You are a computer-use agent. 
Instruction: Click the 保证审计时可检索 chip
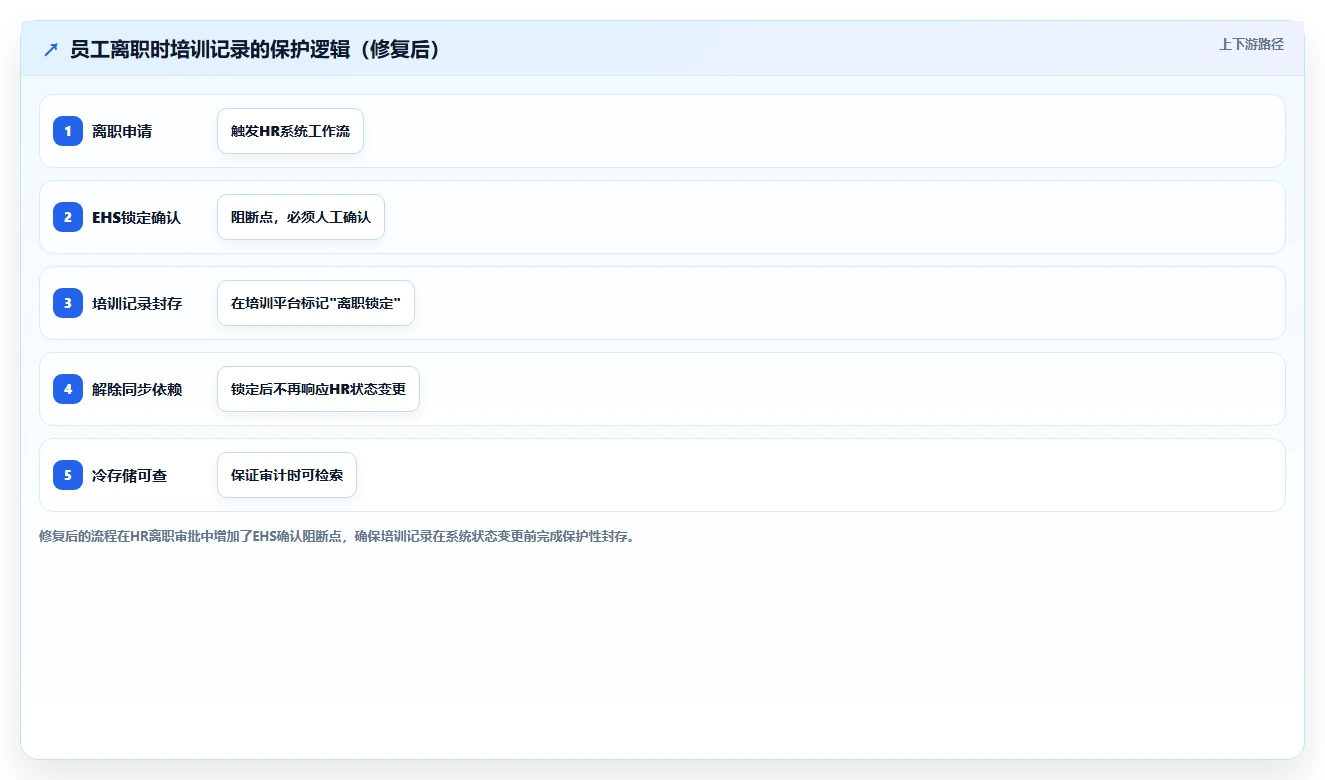(287, 475)
